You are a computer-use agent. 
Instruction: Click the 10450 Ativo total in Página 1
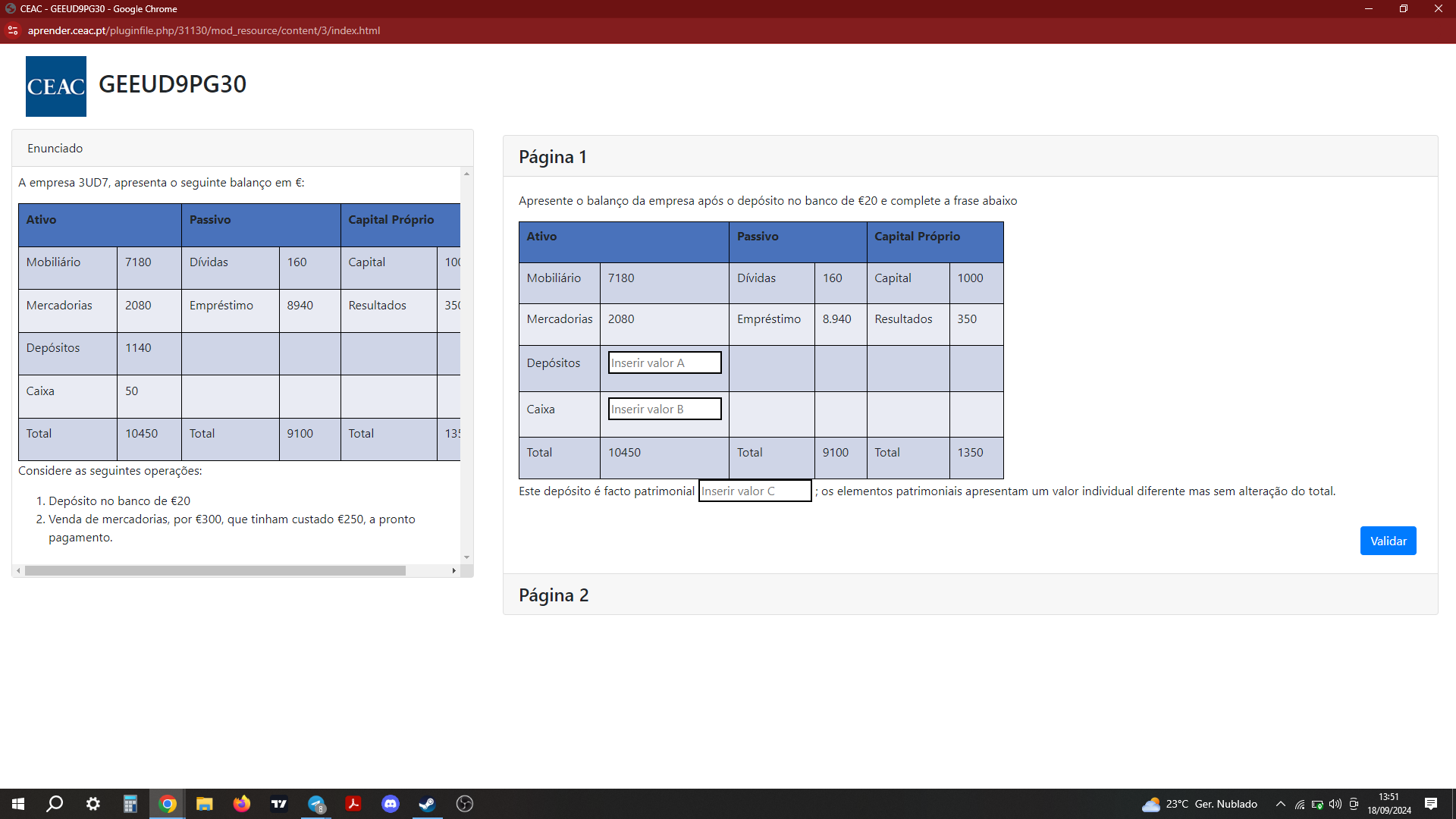(x=624, y=453)
